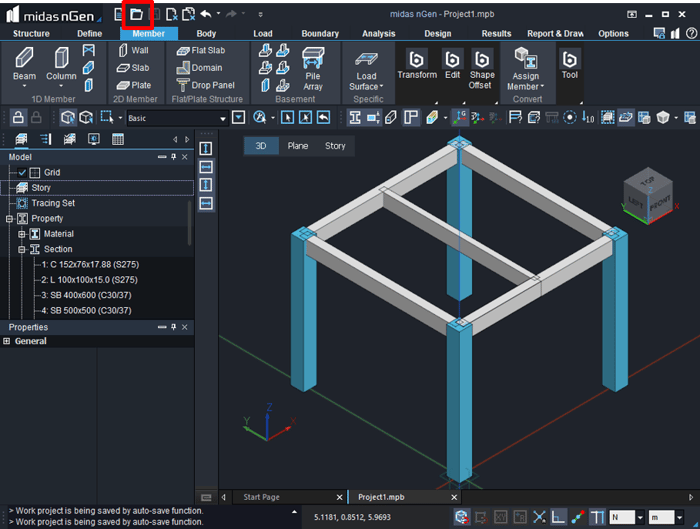
Task: Expand the General properties group
Action: pos(6,341)
